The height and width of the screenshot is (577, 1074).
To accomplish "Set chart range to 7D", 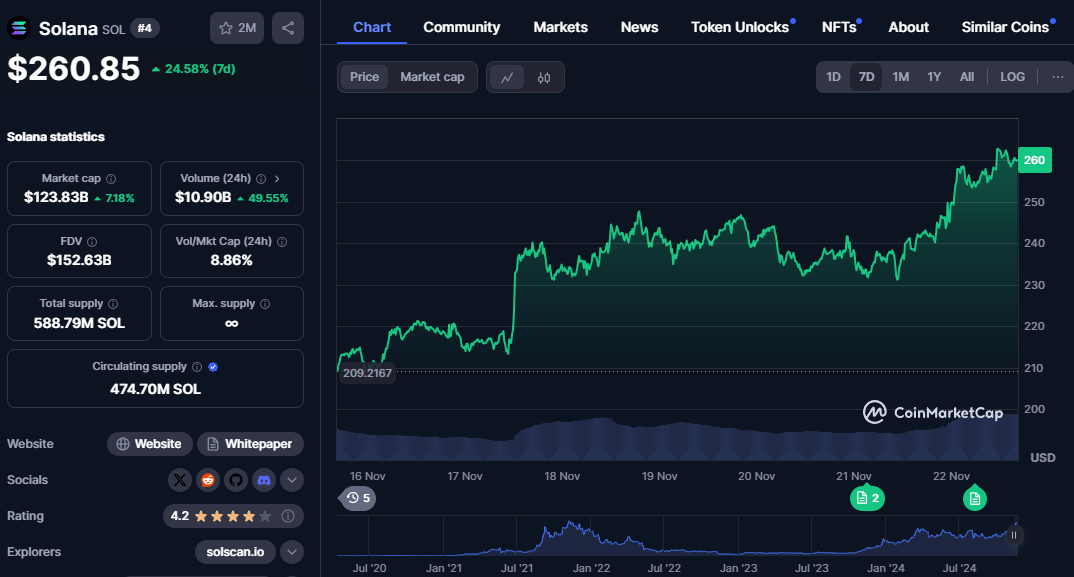I will coord(866,77).
